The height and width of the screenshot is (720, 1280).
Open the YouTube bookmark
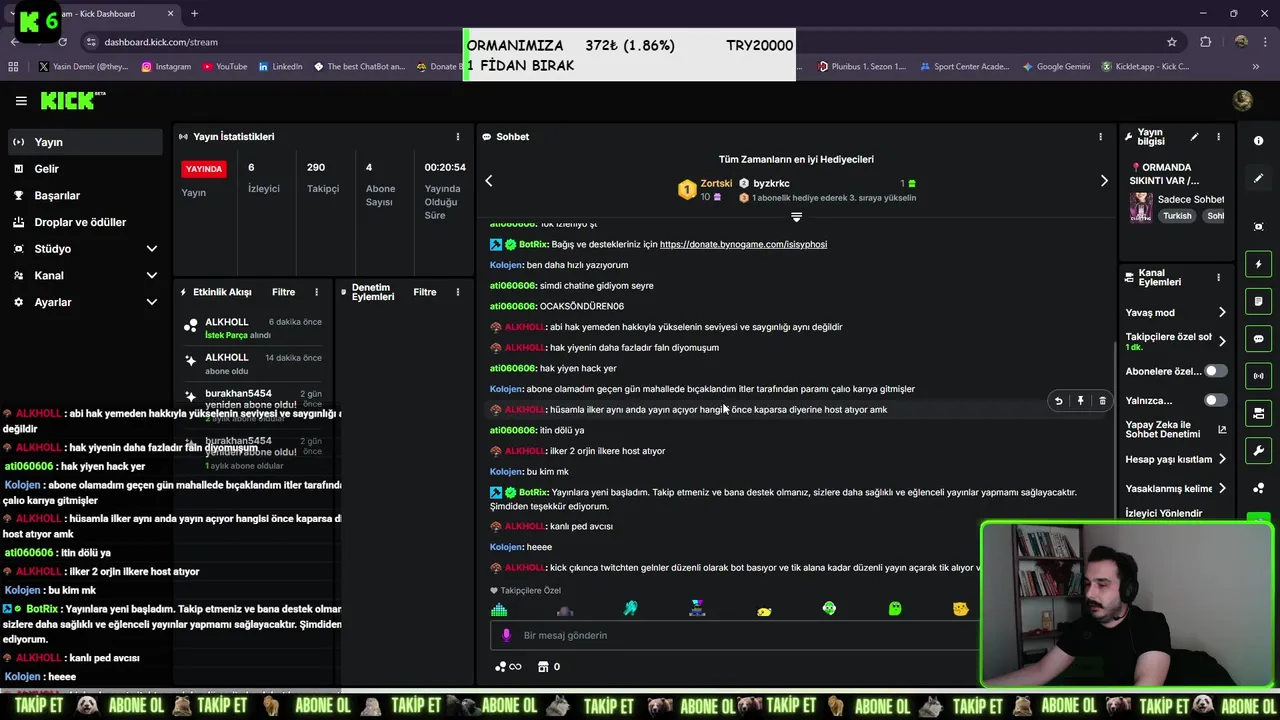225,67
